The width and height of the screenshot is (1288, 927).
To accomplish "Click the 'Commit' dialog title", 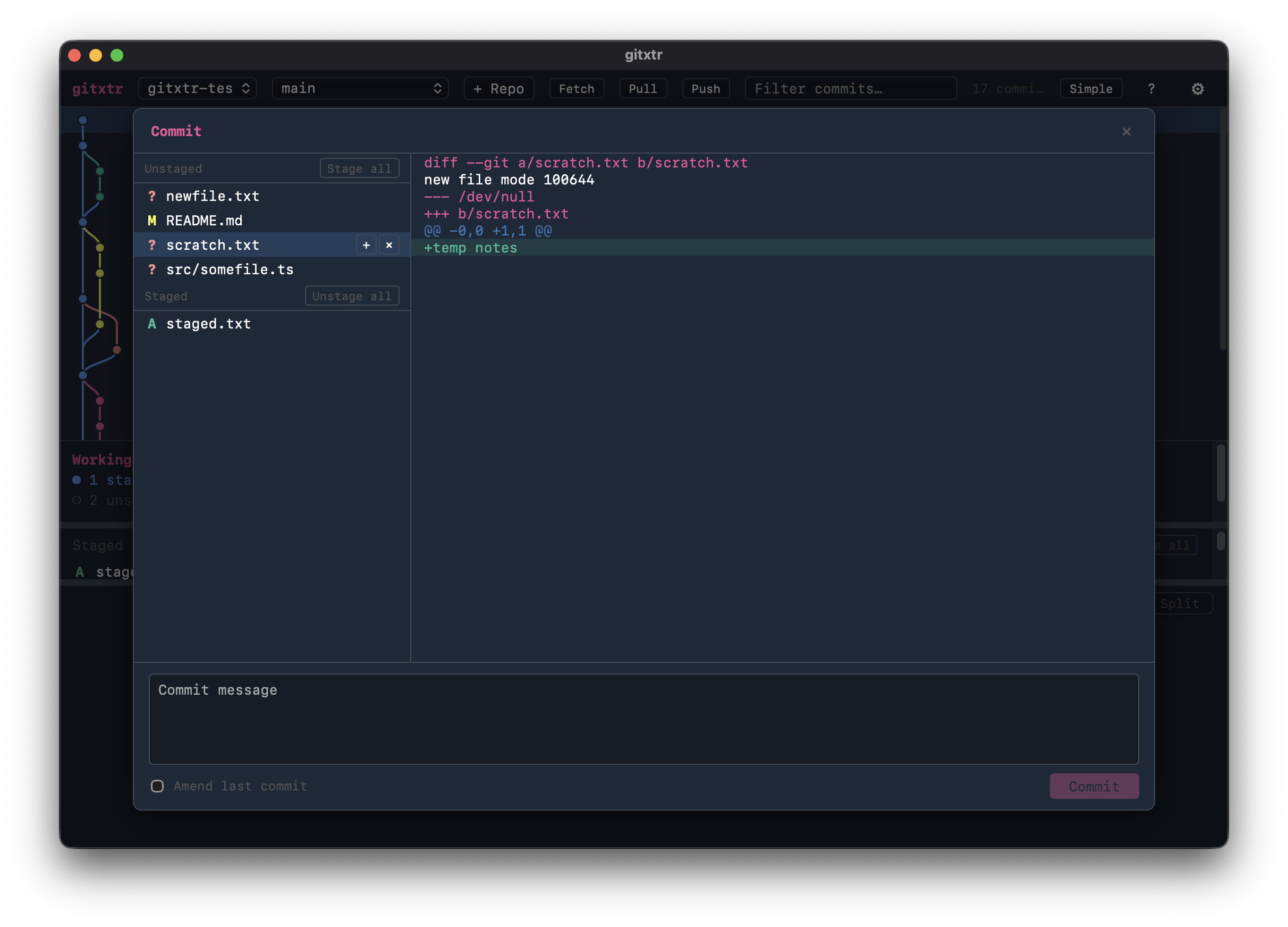I will 176,131.
